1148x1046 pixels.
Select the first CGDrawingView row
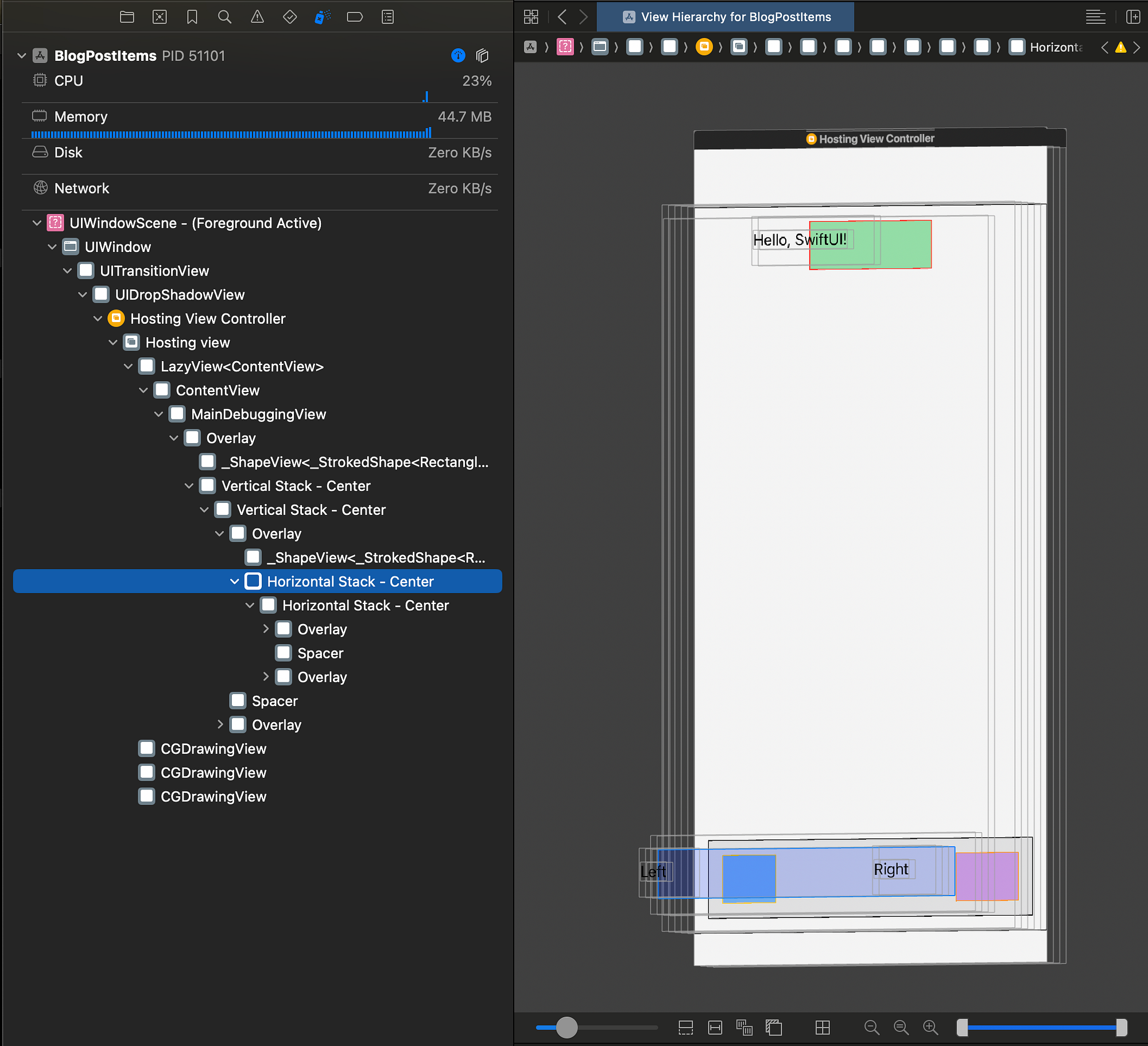click(x=213, y=749)
